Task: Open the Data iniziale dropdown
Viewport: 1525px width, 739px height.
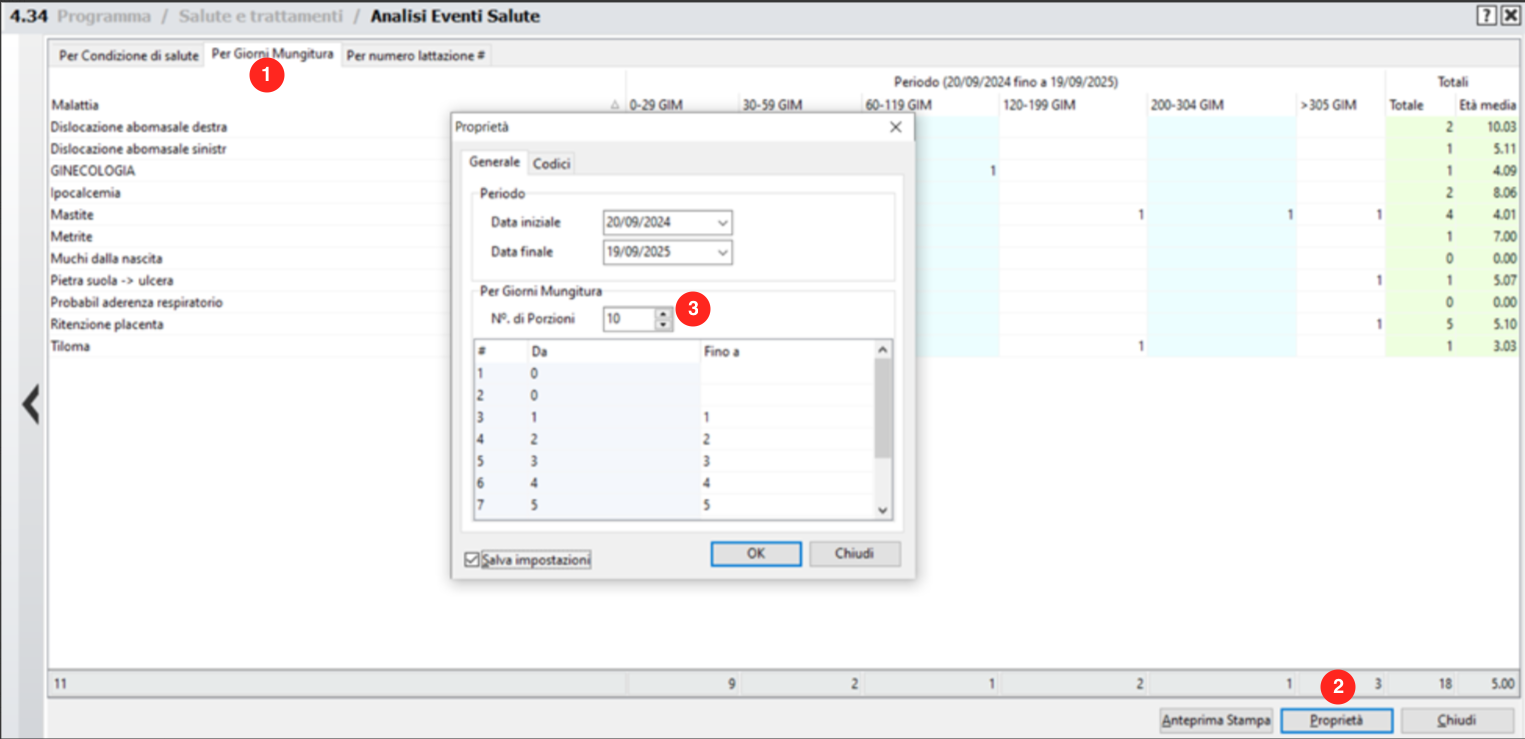Action: tap(723, 223)
